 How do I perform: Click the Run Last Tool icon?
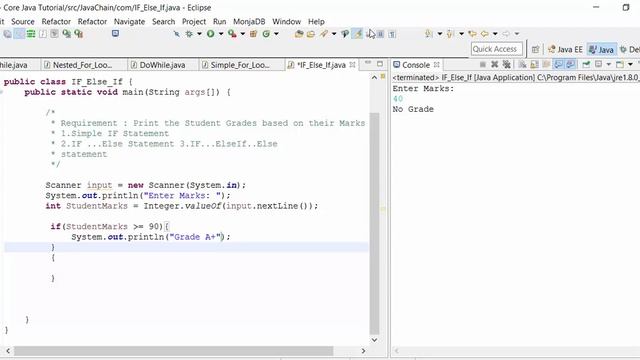pos(232,34)
